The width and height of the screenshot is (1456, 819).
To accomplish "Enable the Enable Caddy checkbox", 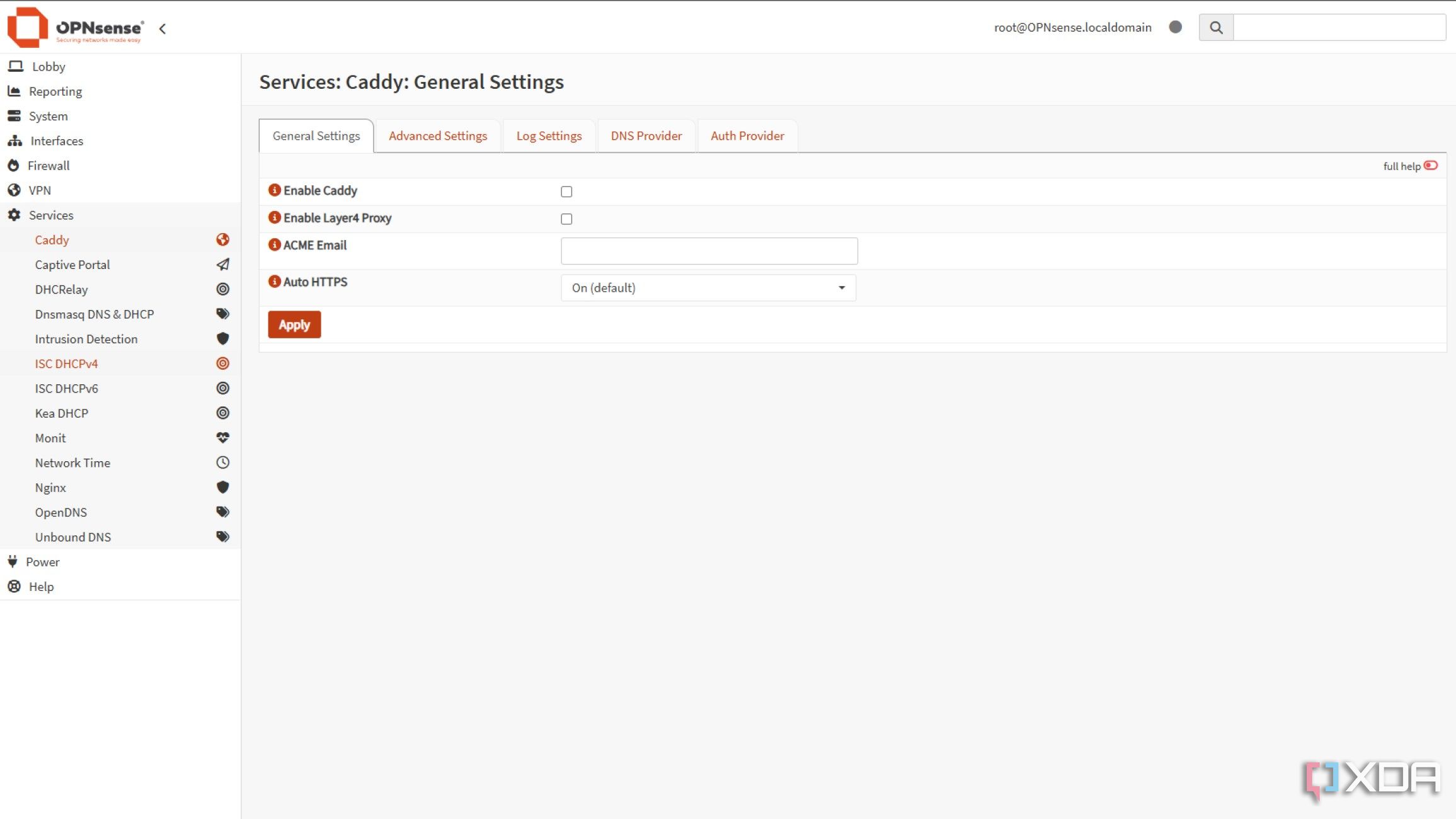I will tap(566, 192).
